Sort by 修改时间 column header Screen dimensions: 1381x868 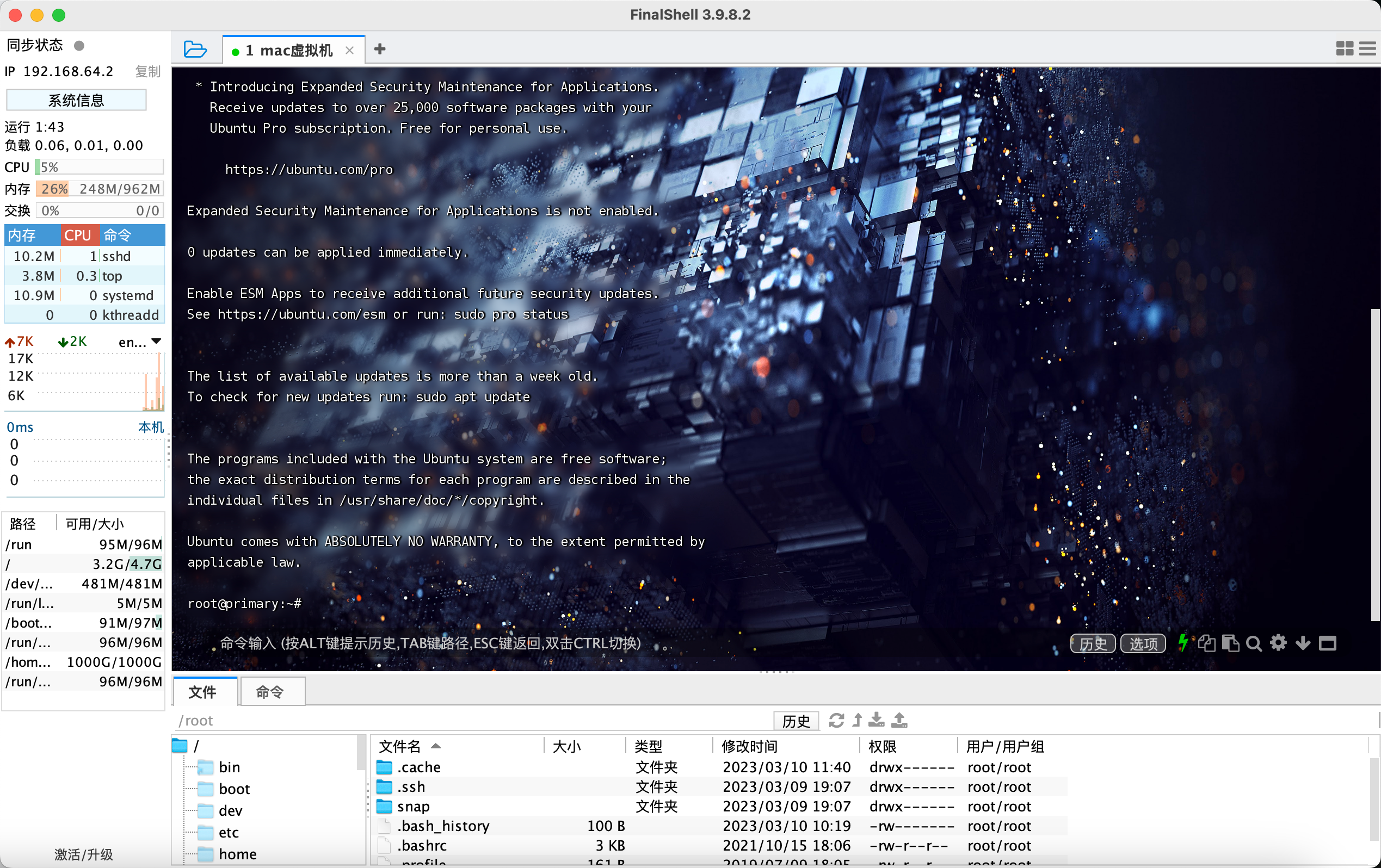(x=786, y=746)
